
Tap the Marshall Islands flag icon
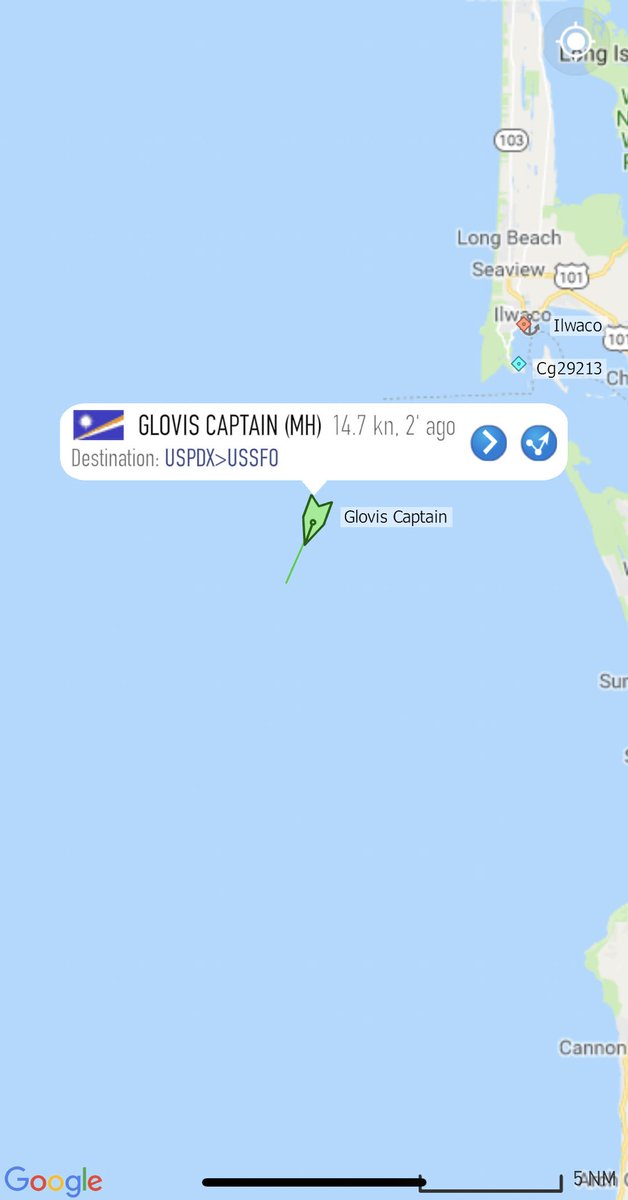tap(98, 425)
